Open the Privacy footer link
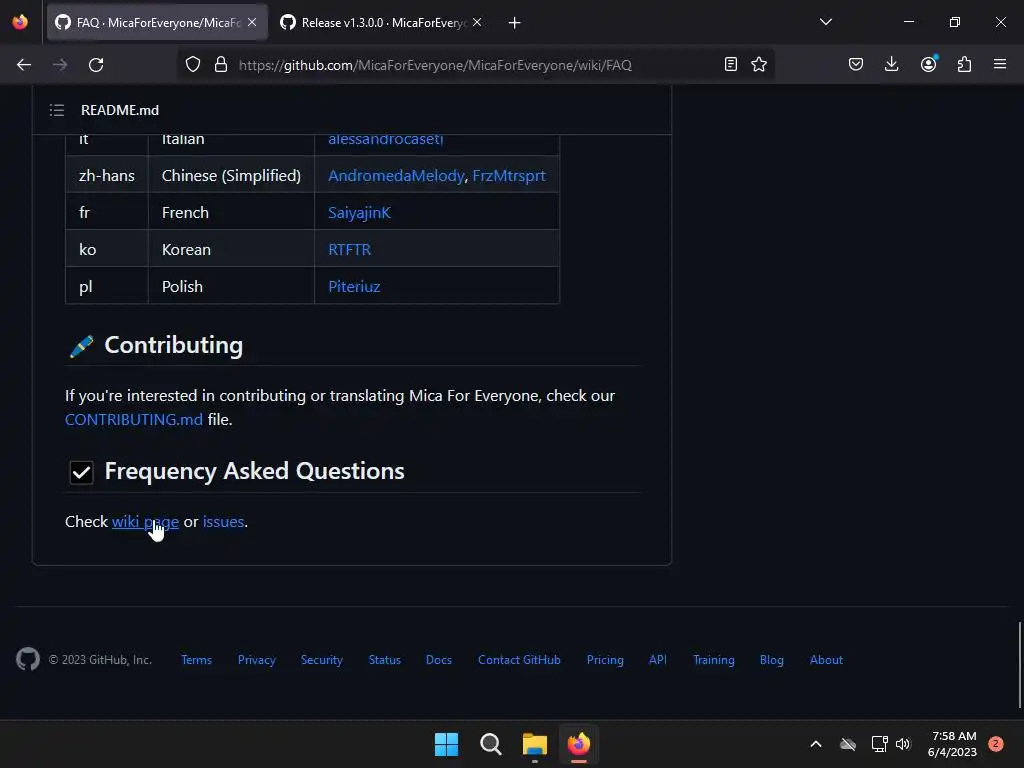The width and height of the screenshot is (1024, 768). click(257, 660)
